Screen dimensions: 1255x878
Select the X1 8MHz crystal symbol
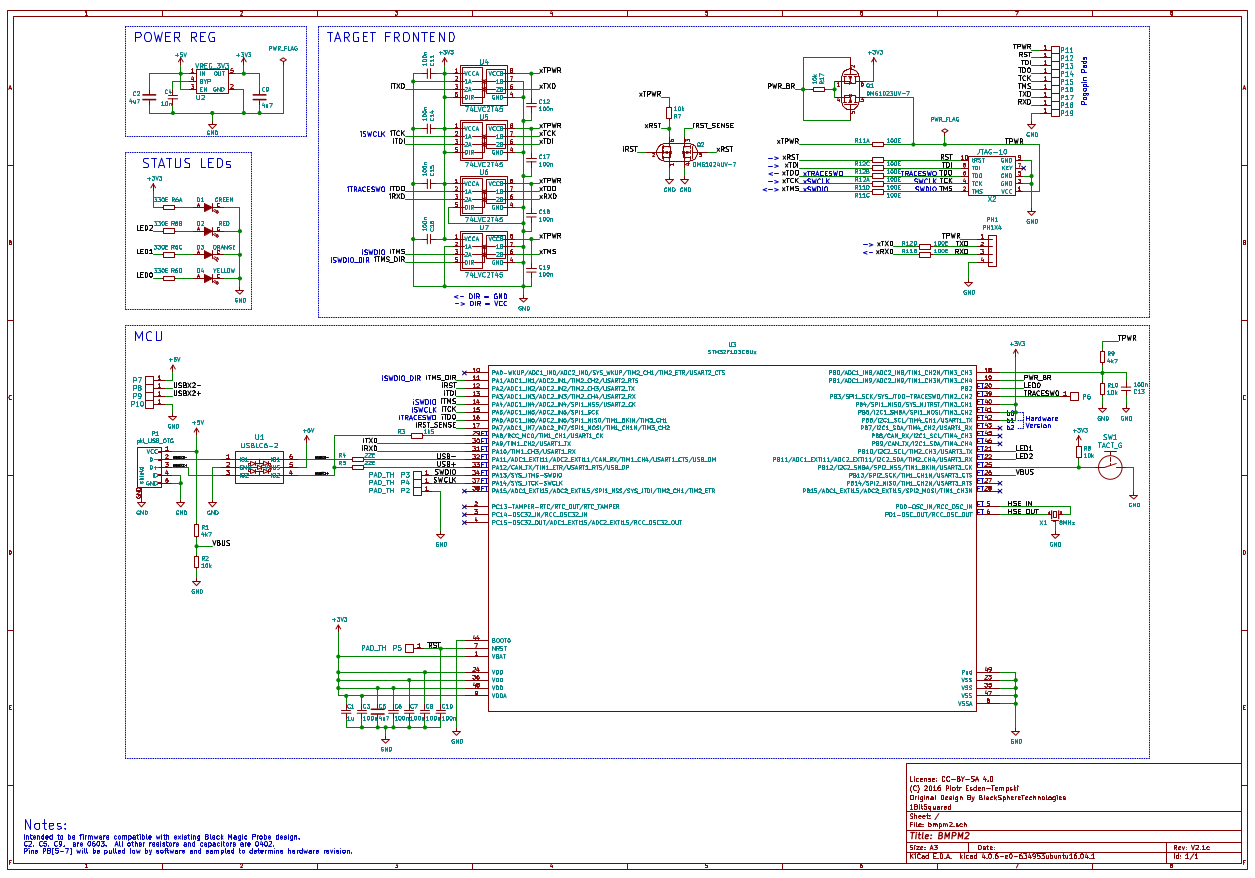tap(1055, 516)
